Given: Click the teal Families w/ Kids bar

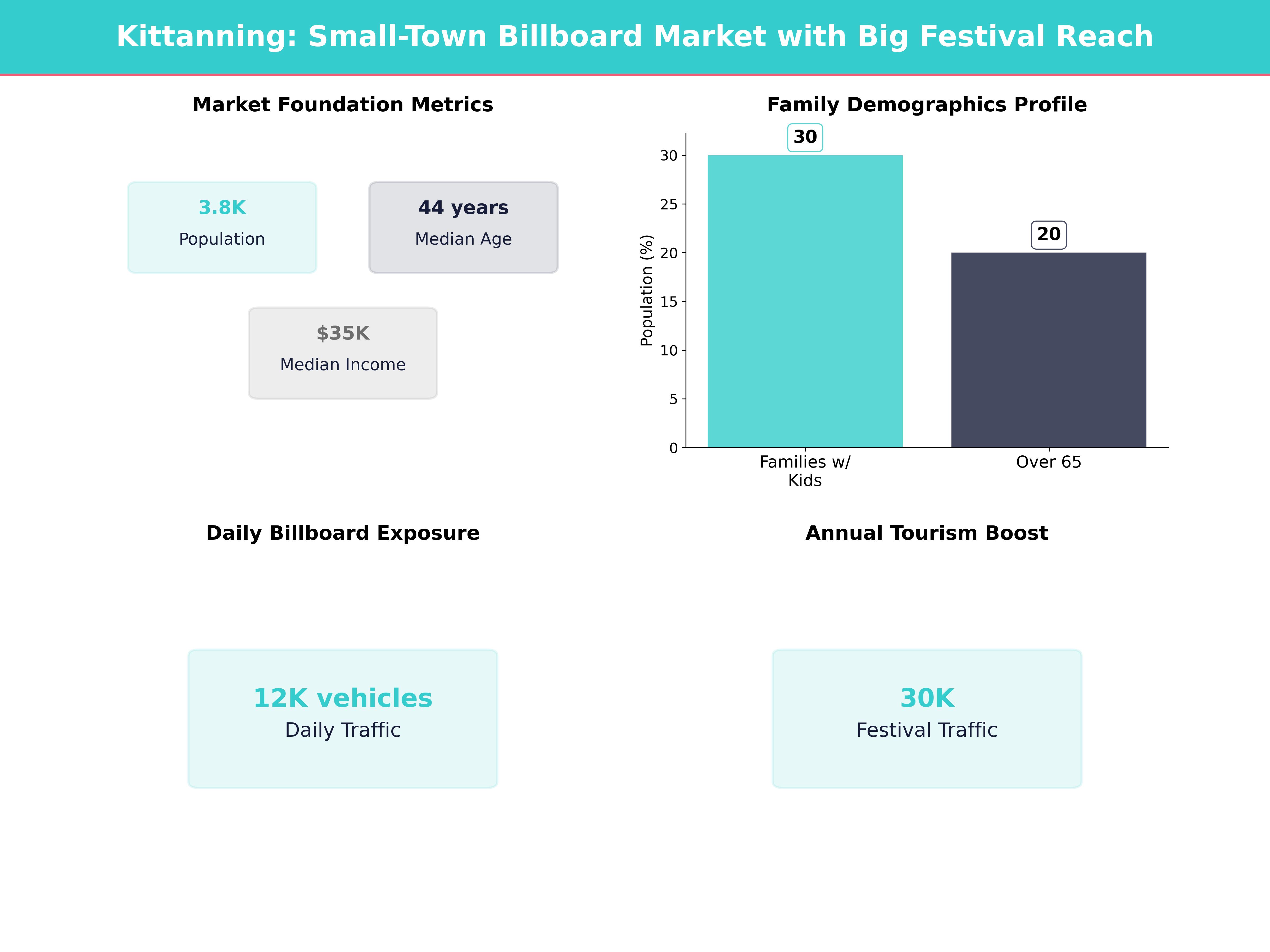Looking at the screenshot, I should tap(805, 301).
